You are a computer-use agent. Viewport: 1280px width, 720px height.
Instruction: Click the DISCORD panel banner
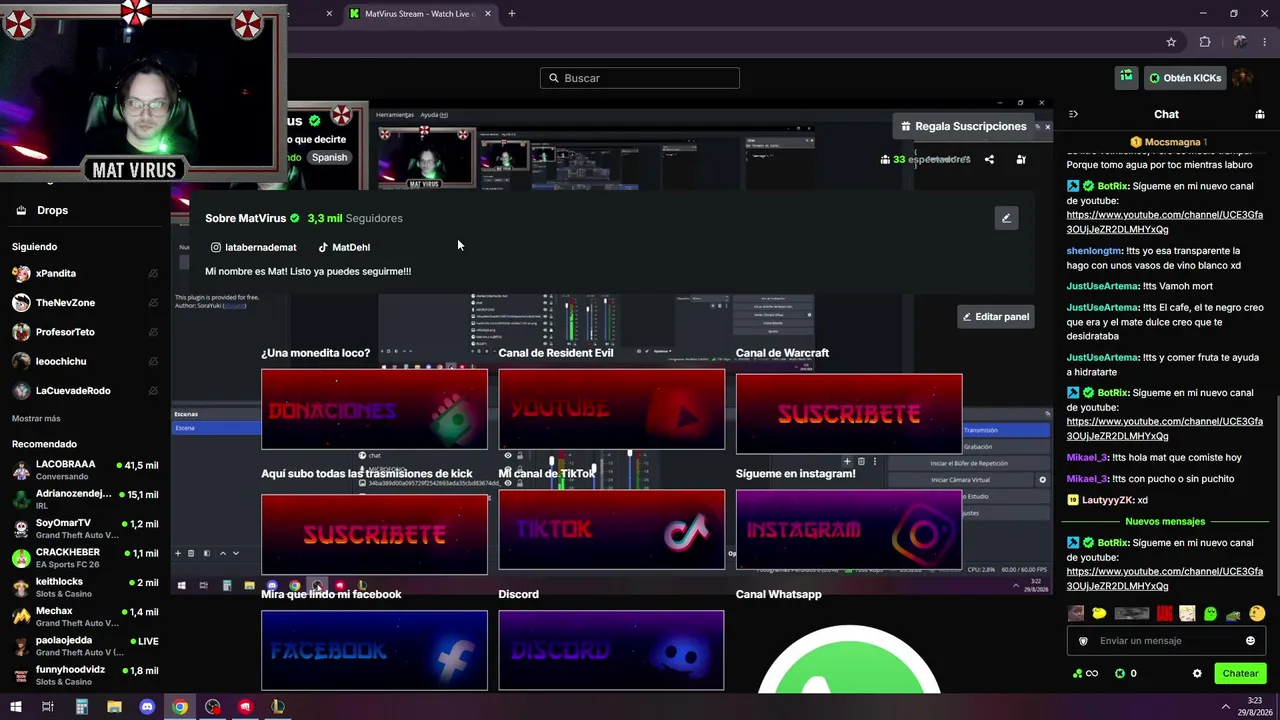pyautogui.click(x=611, y=651)
